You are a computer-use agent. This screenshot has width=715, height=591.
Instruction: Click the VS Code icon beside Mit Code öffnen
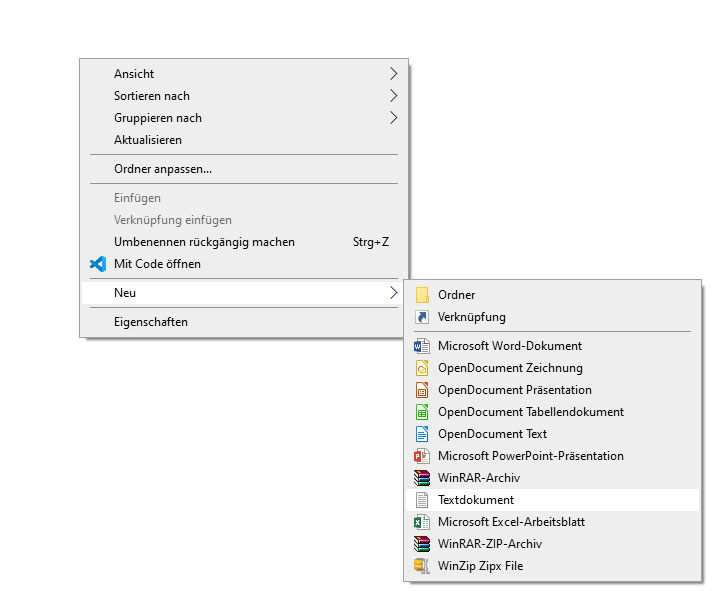pyautogui.click(x=98, y=264)
